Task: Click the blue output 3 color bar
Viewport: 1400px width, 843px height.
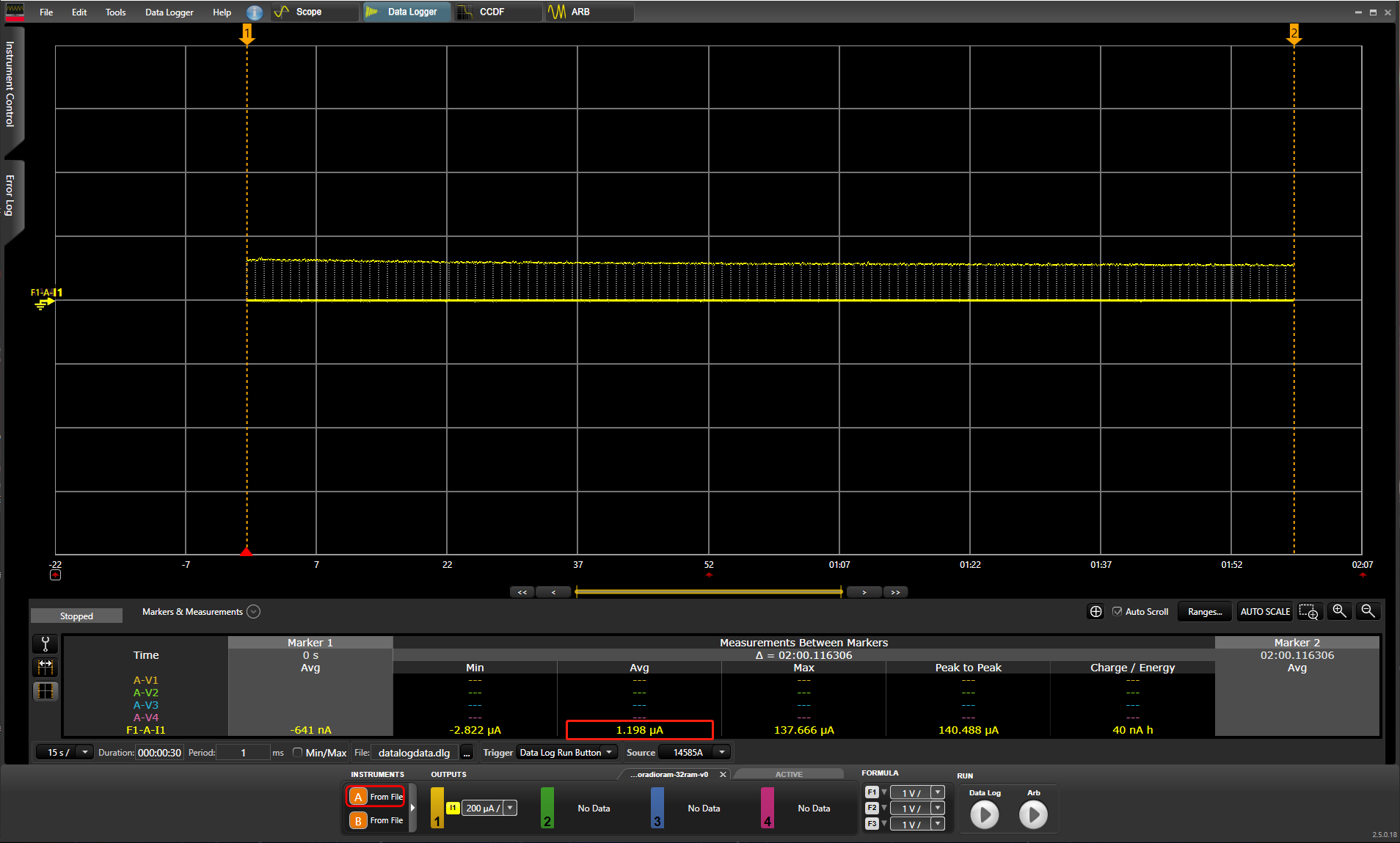Action: (x=657, y=808)
